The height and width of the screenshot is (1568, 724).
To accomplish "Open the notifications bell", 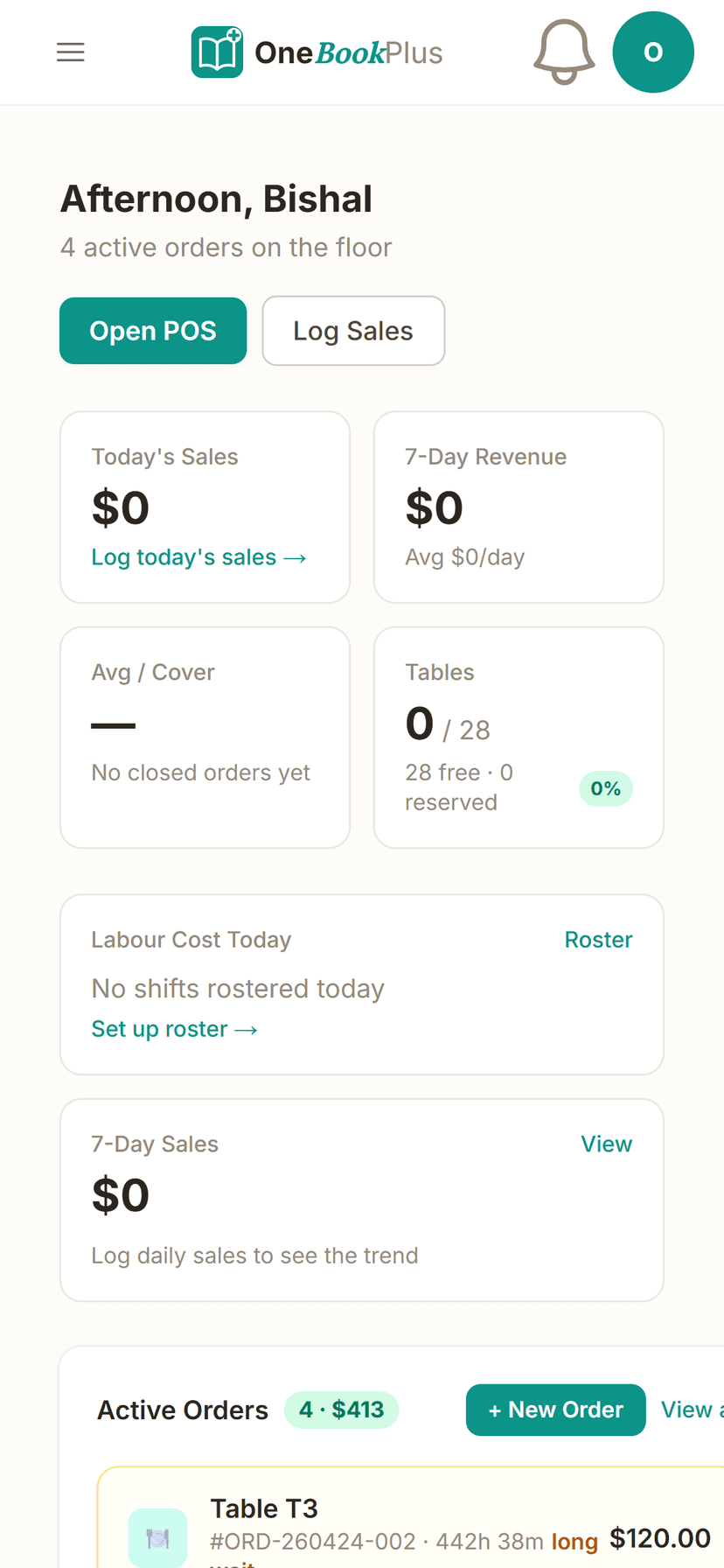I will pos(564,52).
